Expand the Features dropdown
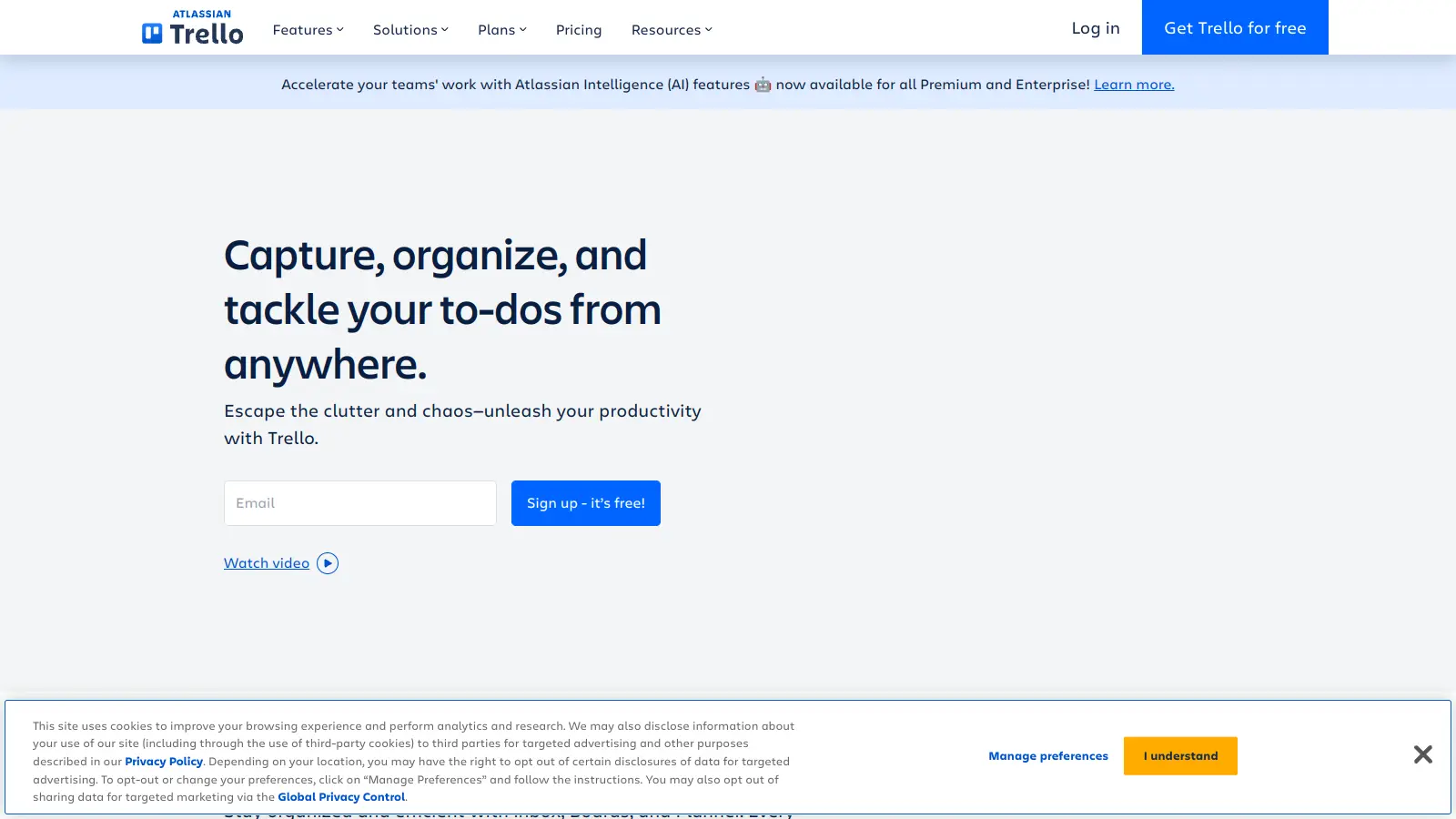 [x=307, y=29]
